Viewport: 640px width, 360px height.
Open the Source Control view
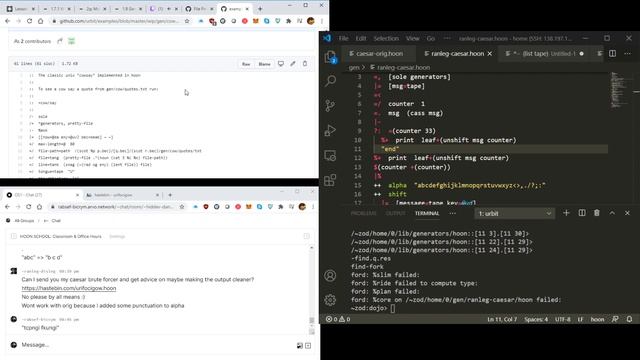pos(330,106)
